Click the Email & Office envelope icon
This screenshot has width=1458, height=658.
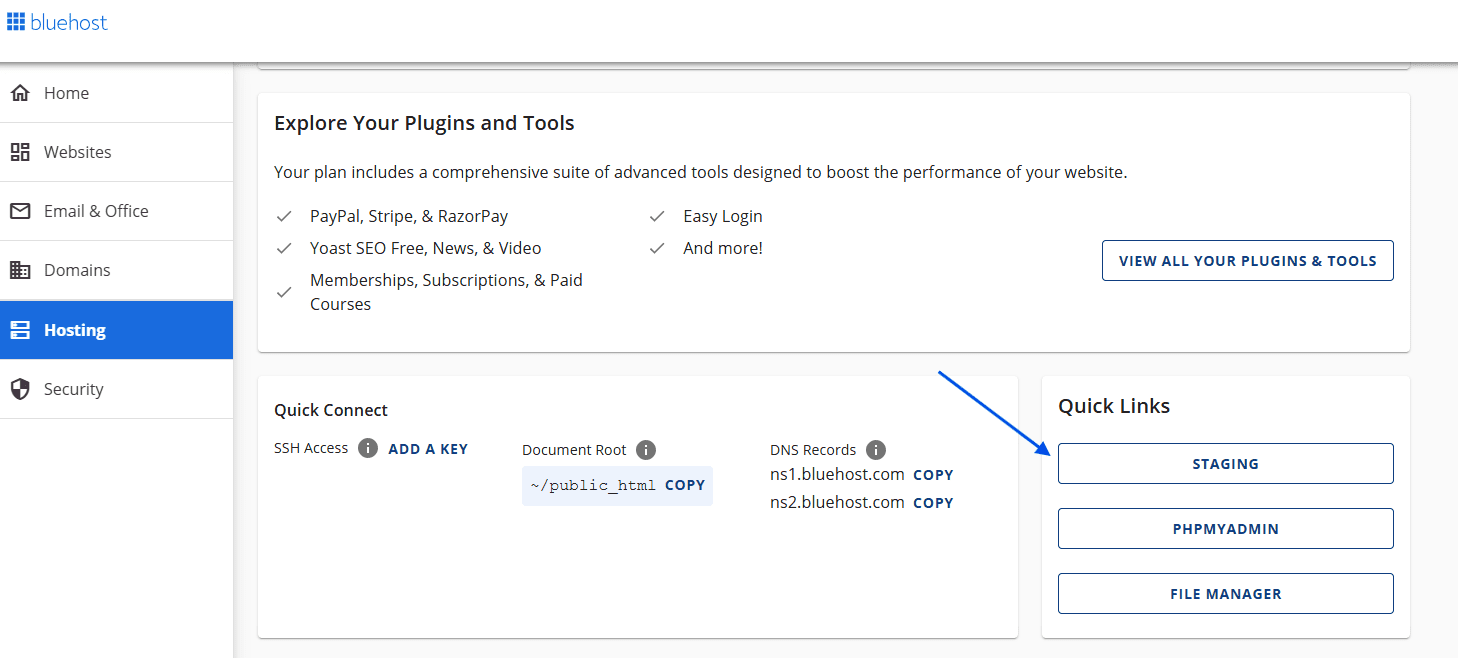coord(20,211)
